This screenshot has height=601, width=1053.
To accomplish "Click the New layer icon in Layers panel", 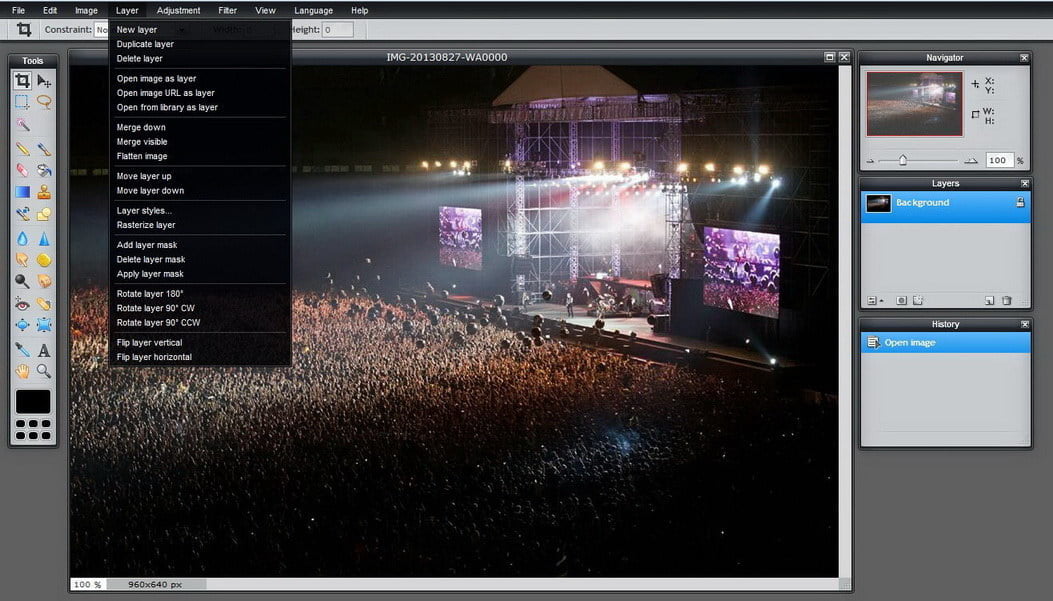I will tap(989, 301).
